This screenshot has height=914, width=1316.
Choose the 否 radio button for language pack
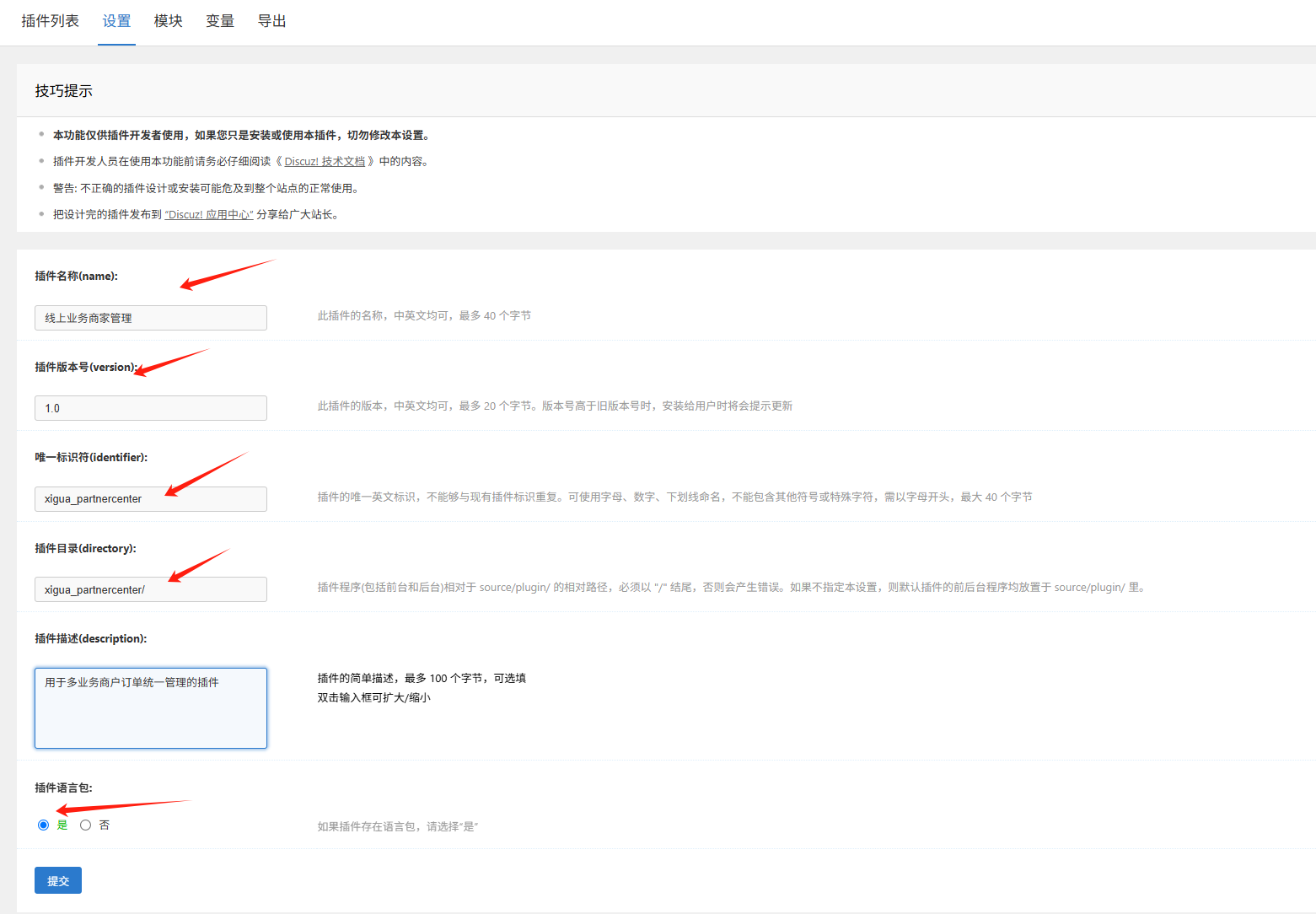point(86,825)
